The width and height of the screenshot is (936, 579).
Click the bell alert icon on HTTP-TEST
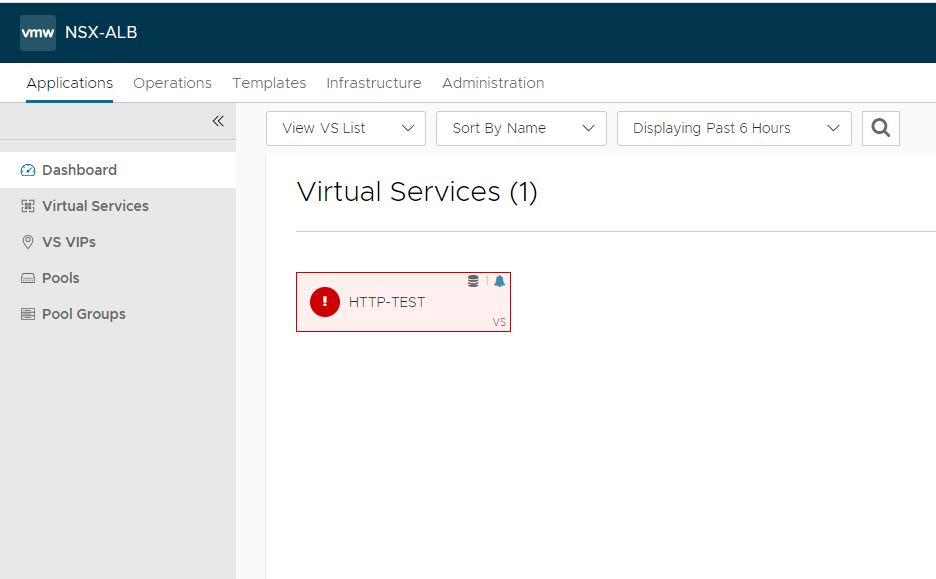(500, 281)
